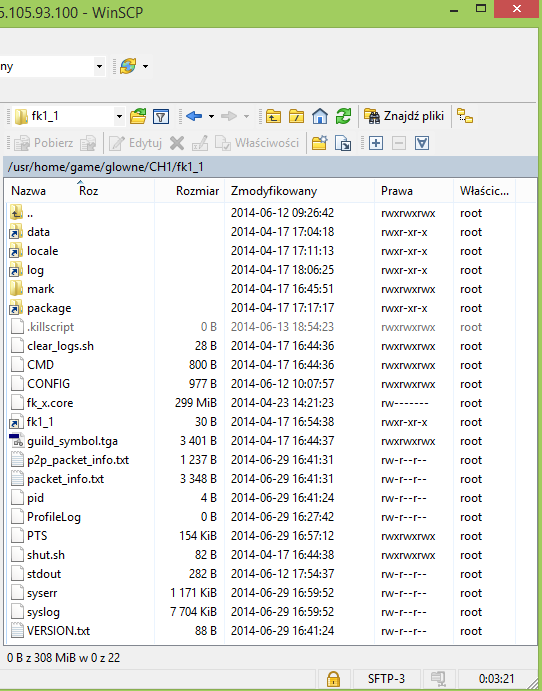
Task: Open the home directory icon
Action: tap(320, 116)
